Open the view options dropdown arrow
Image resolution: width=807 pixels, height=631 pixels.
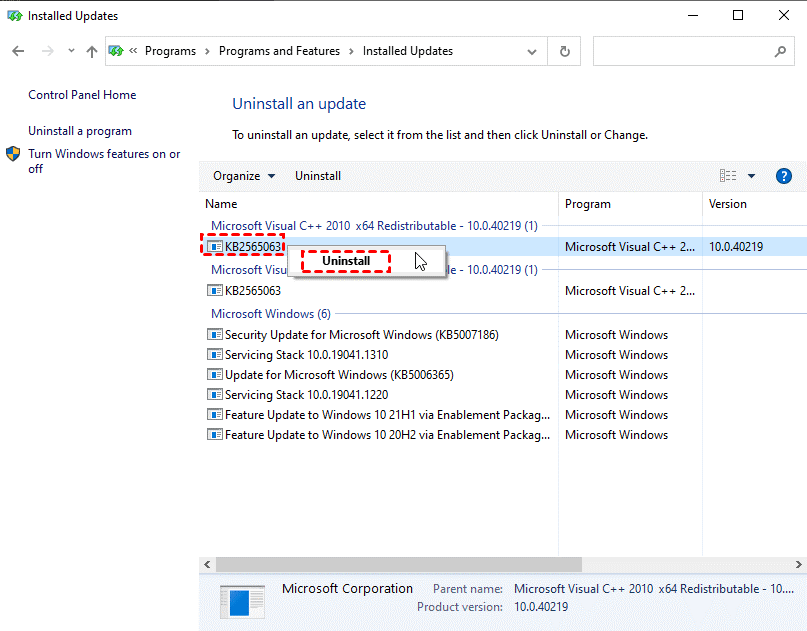click(751, 176)
